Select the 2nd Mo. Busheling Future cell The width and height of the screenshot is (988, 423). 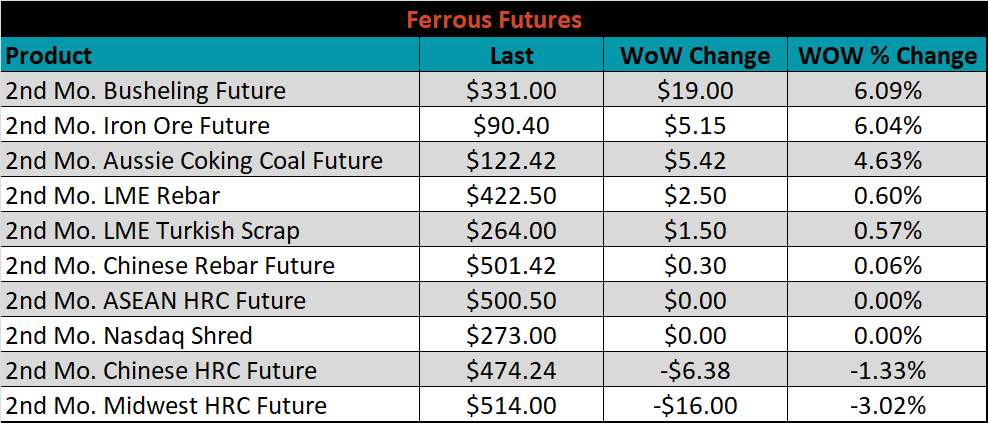point(210,90)
